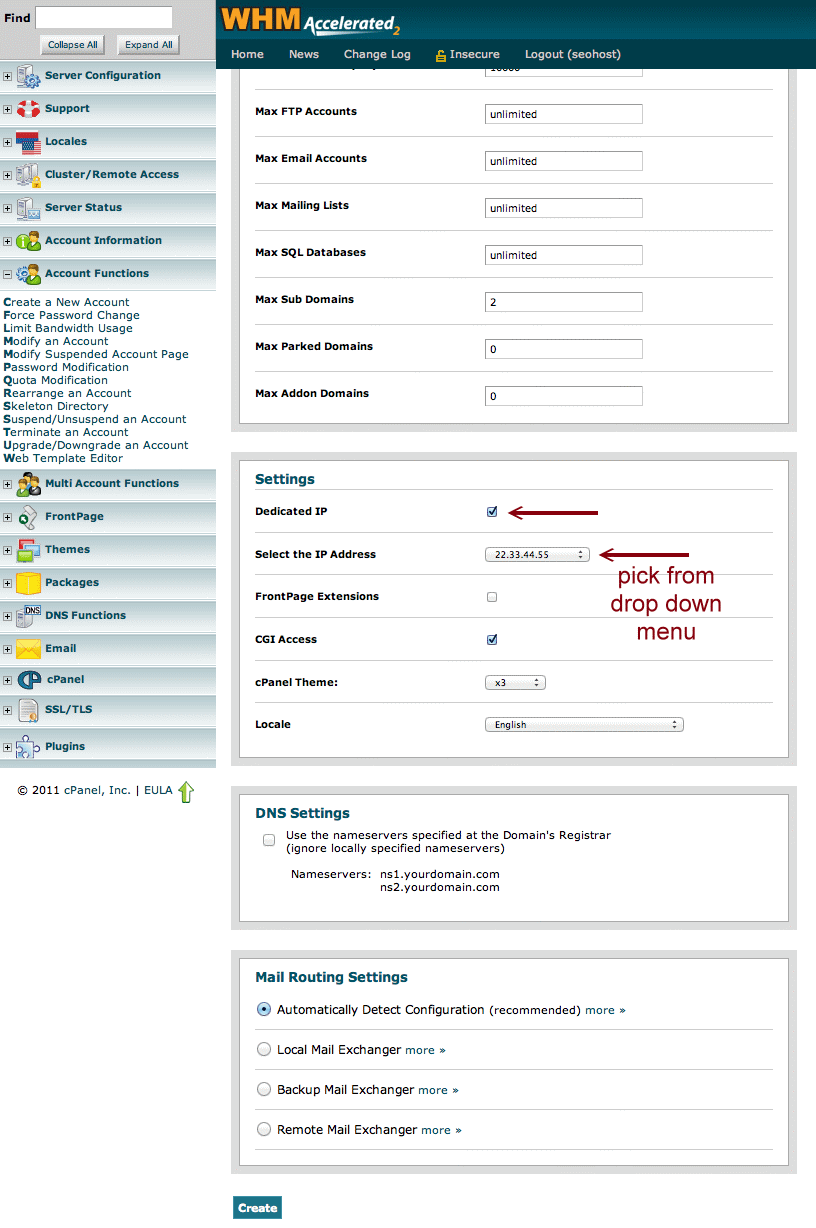
Task: Click the Multi Account Functions icon
Action: pos(28,484)
